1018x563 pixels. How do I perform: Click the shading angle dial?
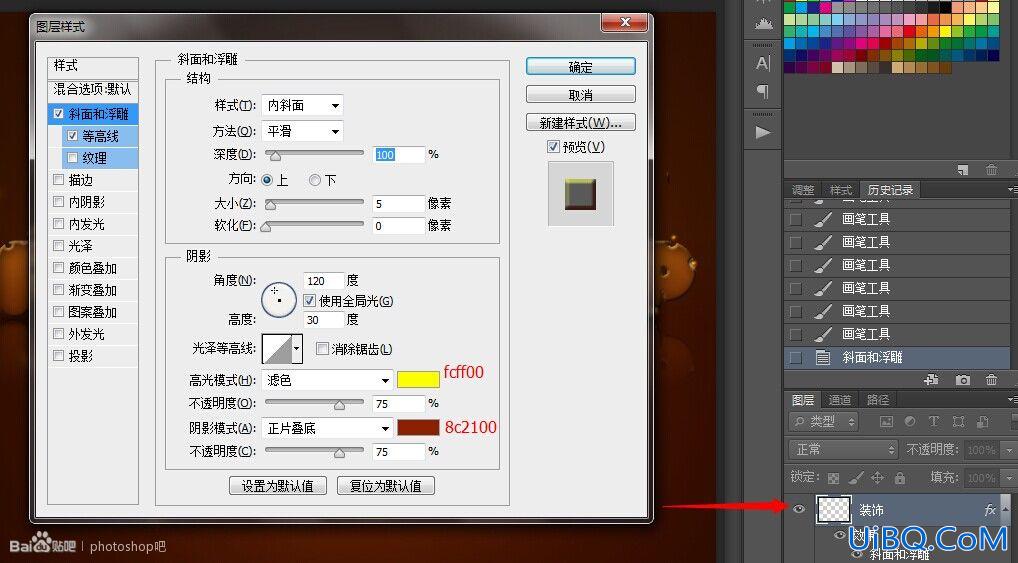279,299
